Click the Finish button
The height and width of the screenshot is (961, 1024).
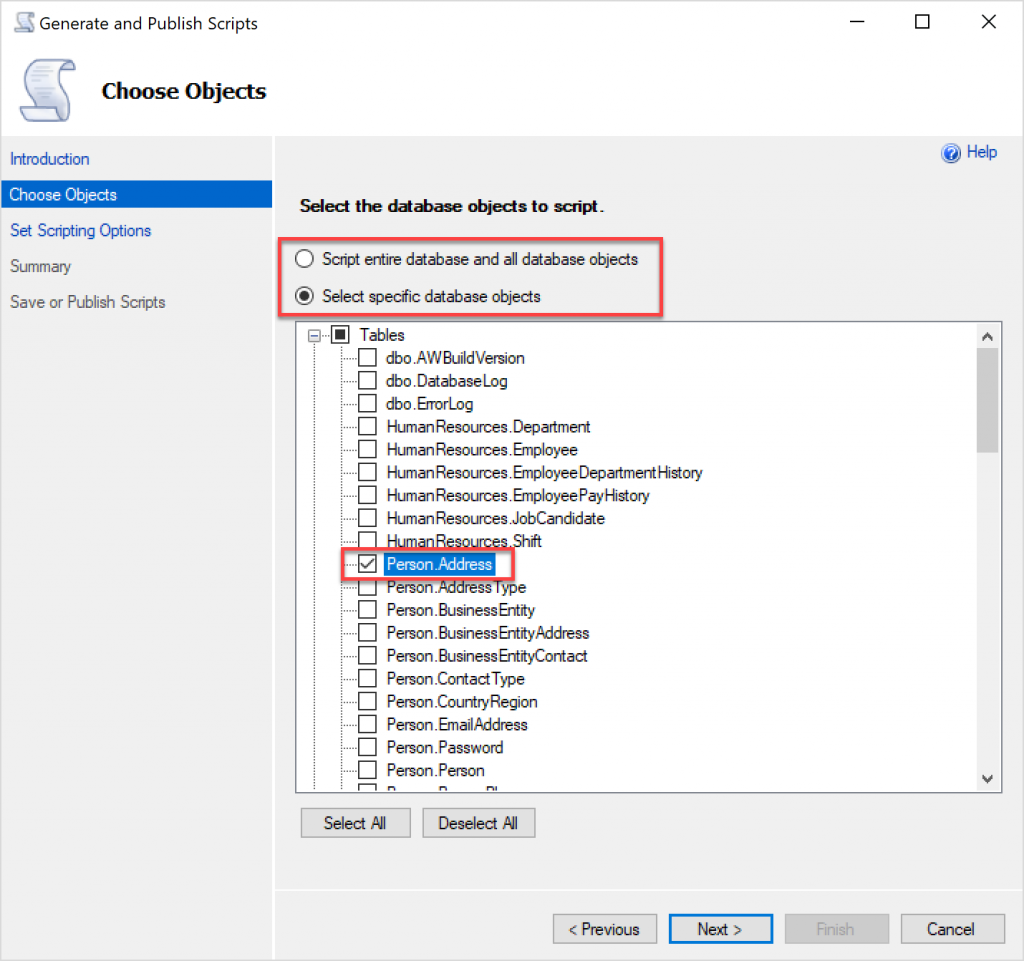(x=836, y=928)
